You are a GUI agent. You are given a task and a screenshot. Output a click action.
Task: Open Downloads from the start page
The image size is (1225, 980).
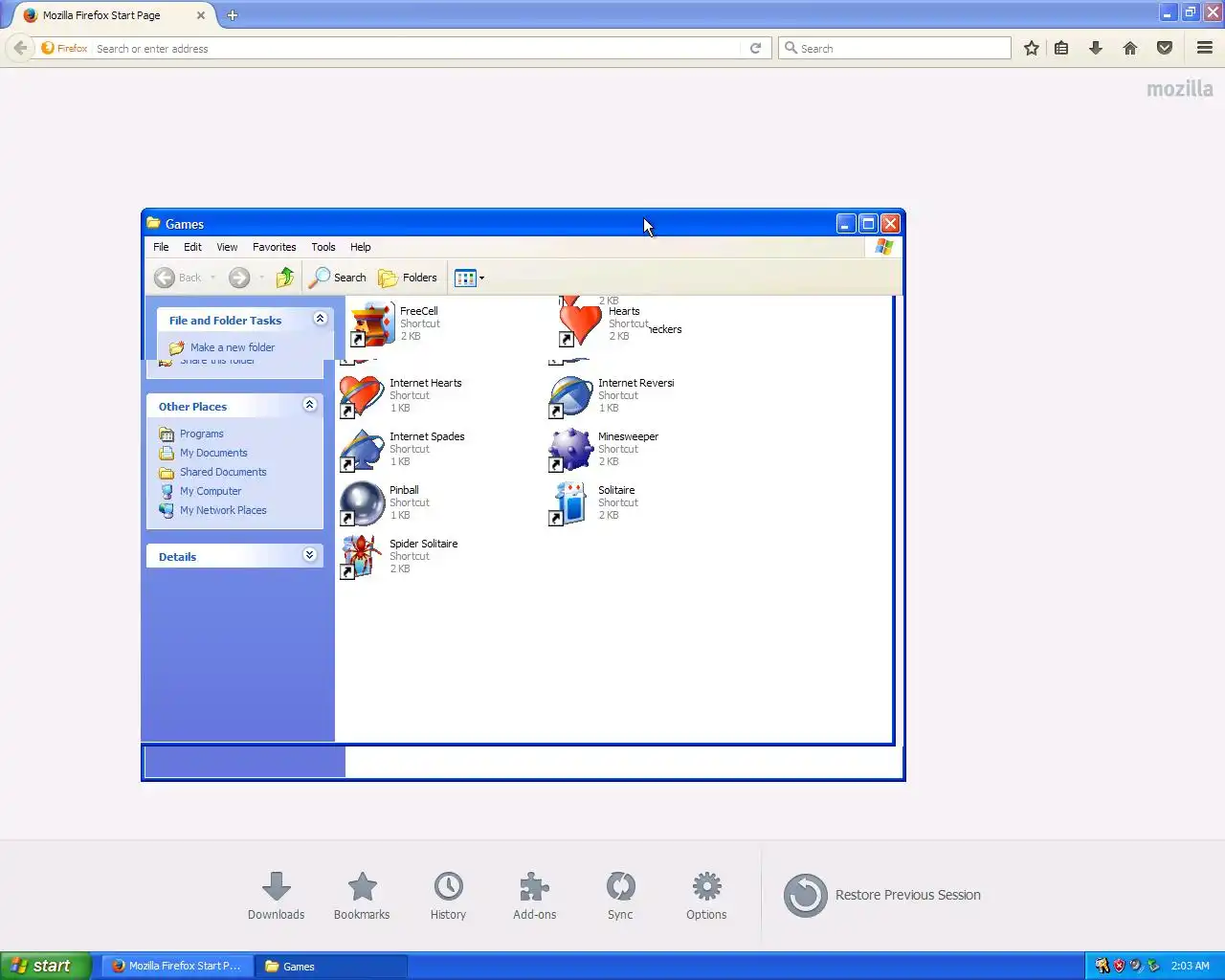[276, 896]
